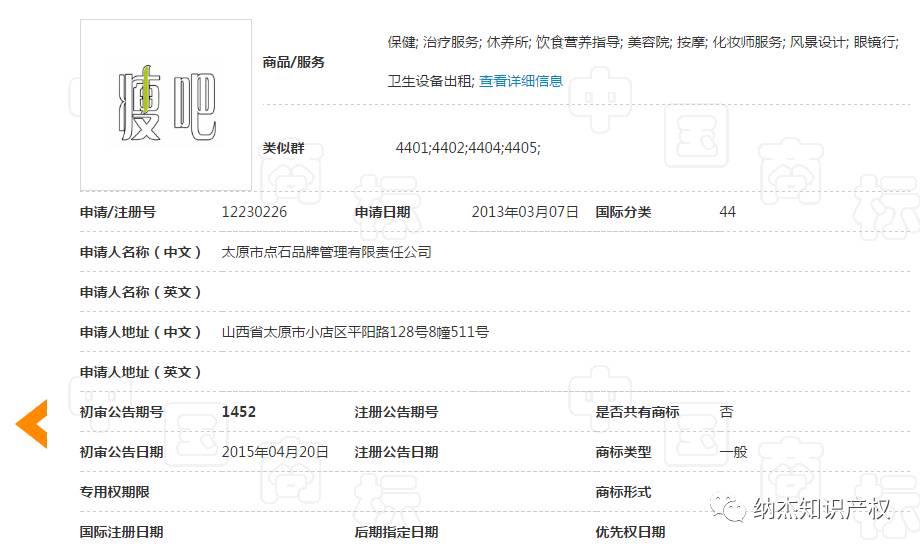Click the trademark type value 一般

coord(733,452)
